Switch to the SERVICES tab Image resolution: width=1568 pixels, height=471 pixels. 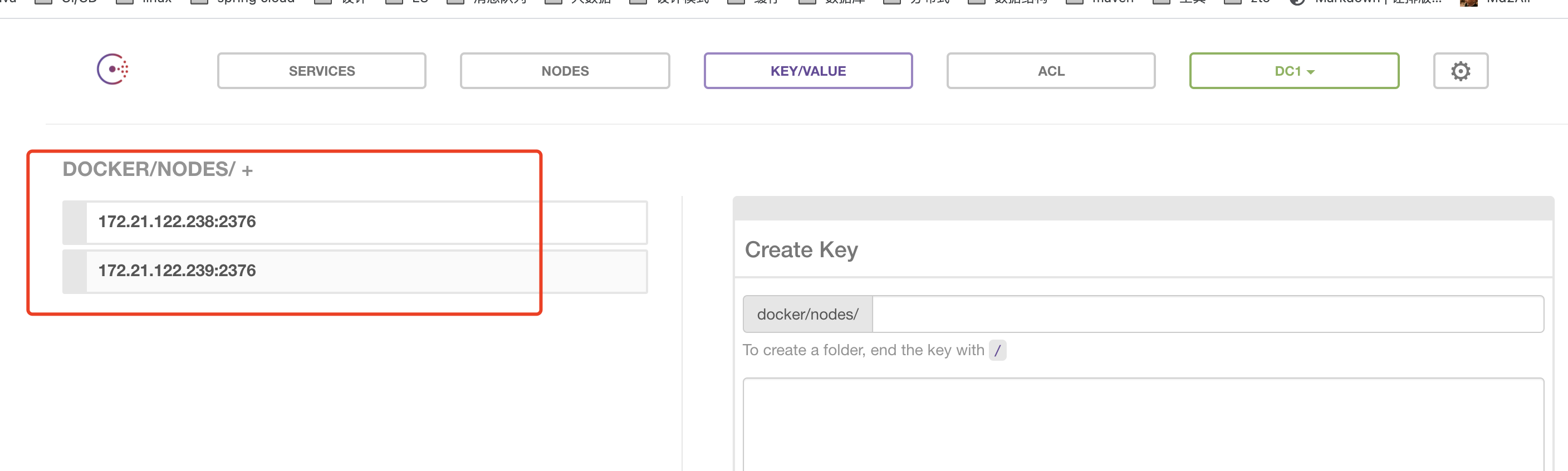(321, 71)
